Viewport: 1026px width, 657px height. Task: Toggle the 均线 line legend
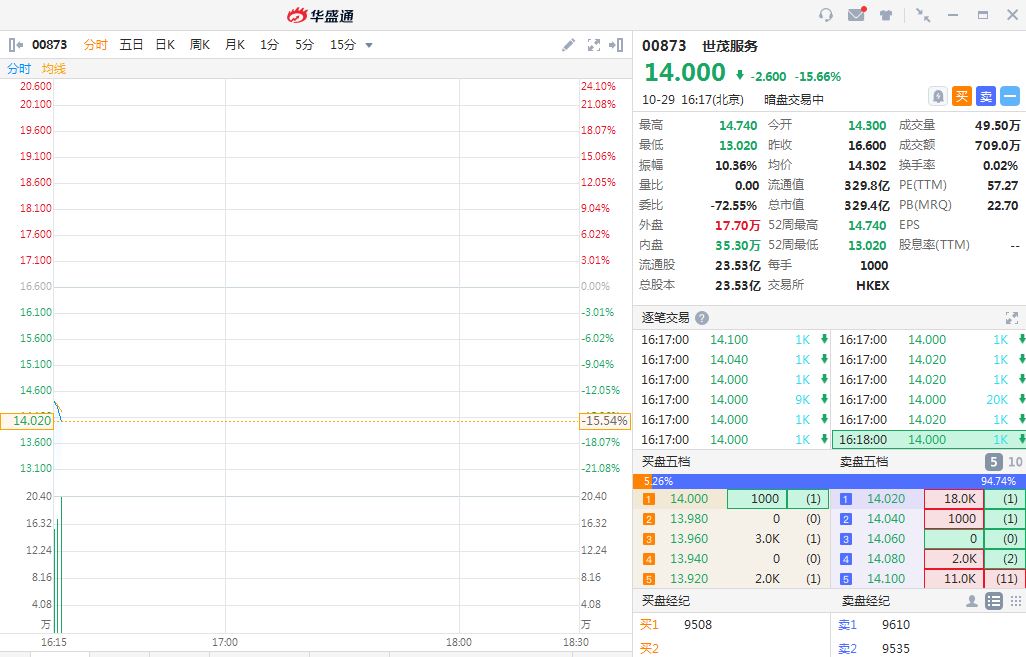(x=54, y=69)
